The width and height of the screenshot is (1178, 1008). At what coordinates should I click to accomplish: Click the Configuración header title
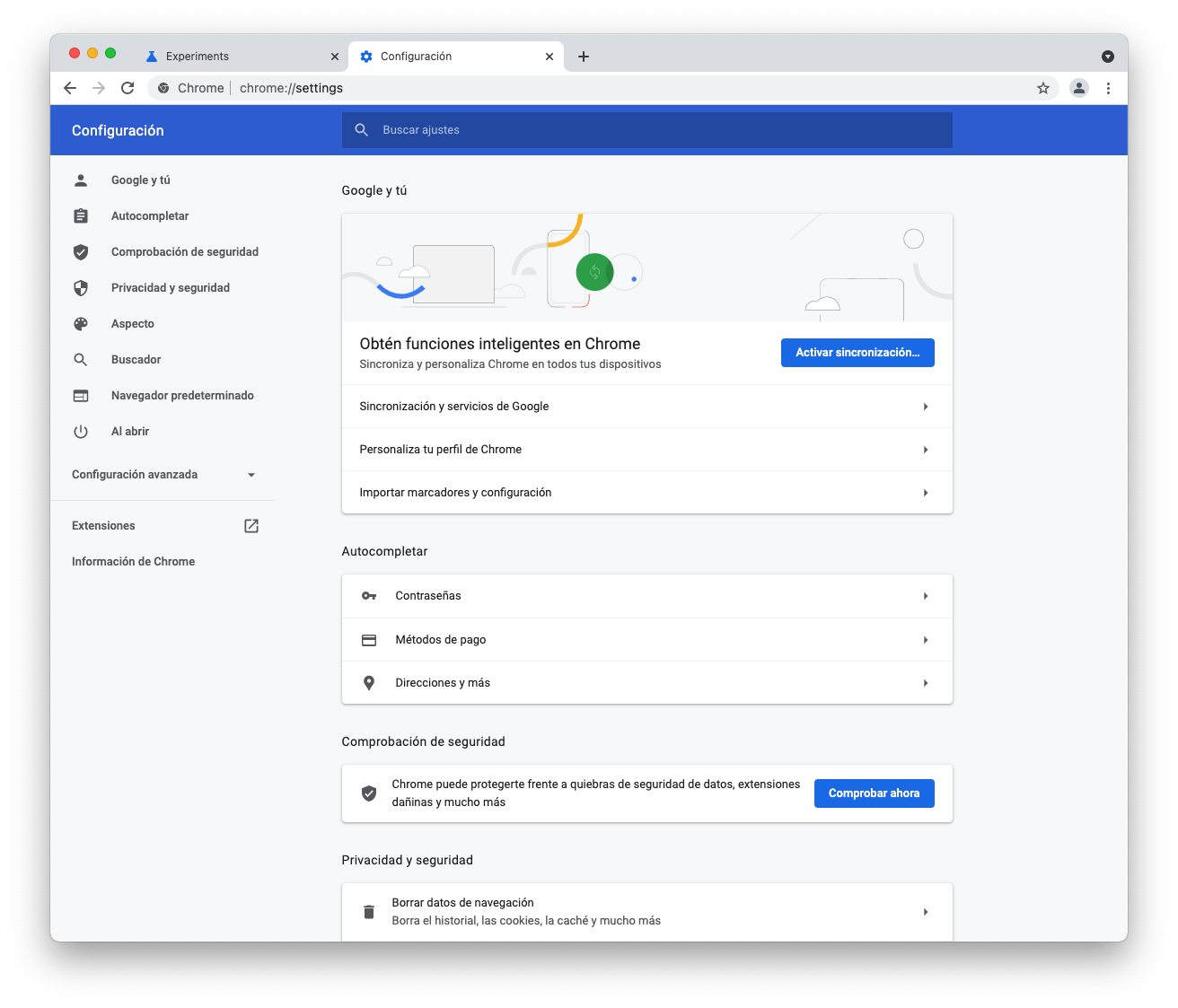pyautogui.click(x=118, y=130)
